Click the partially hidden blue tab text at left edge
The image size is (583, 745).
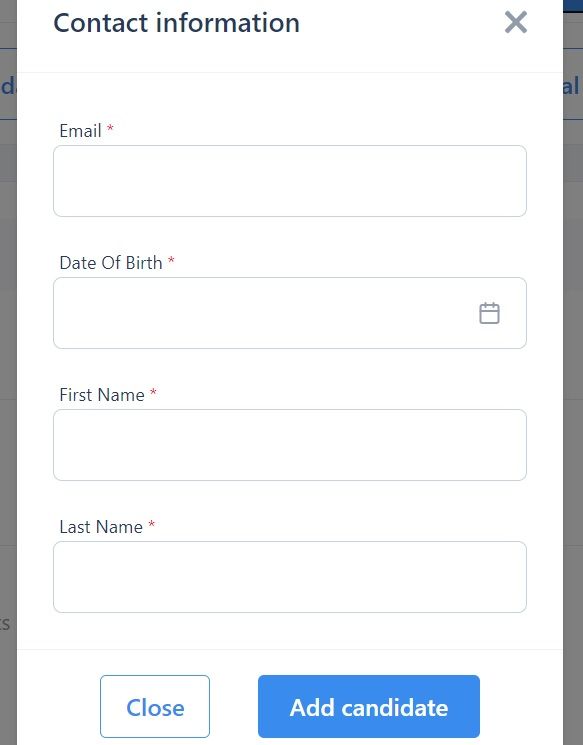[x=8, y=86]
